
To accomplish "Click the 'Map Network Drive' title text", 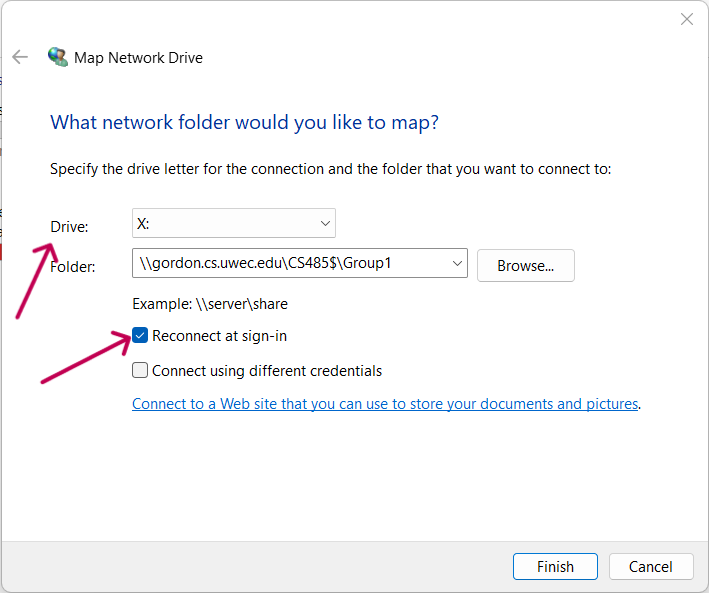I will click(x=138, y=58).
